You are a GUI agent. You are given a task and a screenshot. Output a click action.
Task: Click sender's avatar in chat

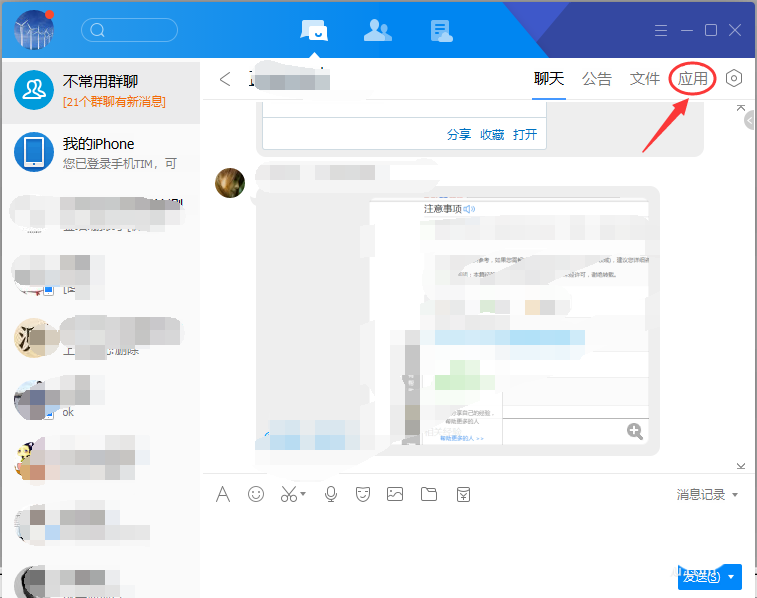pyautogui.click(x=230, y=183)
